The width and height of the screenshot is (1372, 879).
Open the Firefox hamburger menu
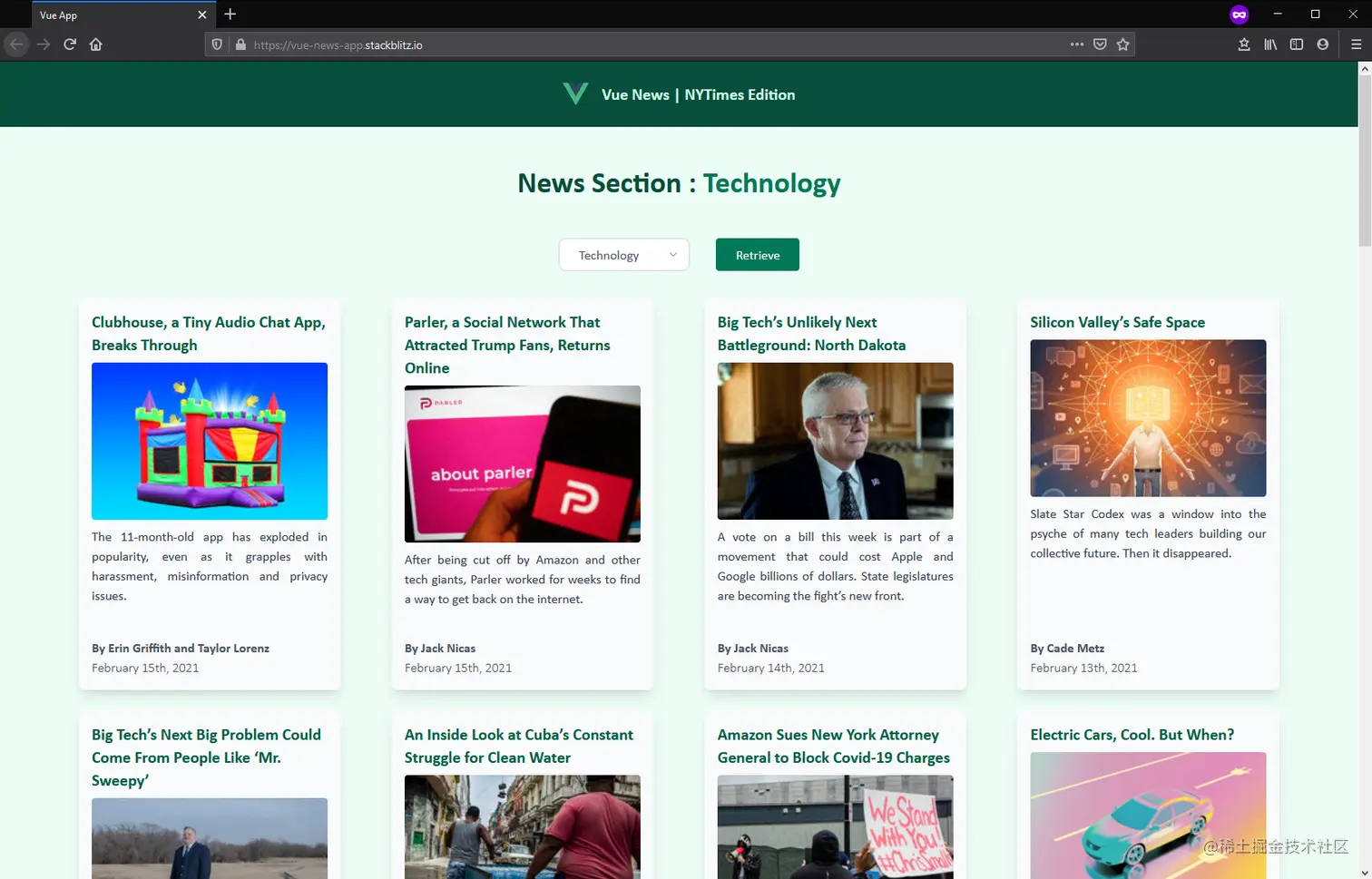(x=1357, y=44)
